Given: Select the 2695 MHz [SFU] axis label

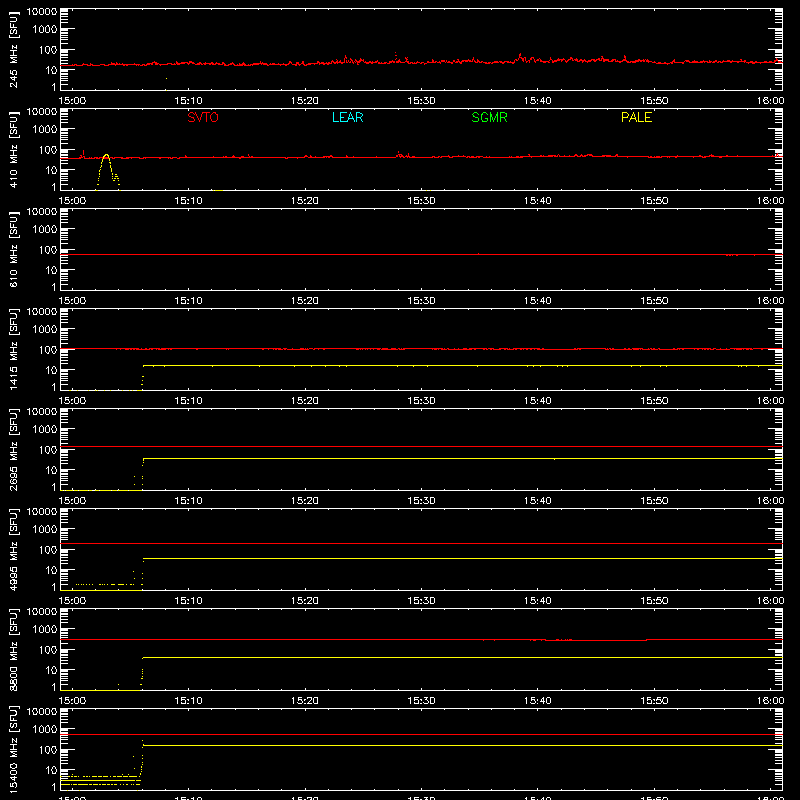Looking at the screenshot, I should (x=14, y=449).
